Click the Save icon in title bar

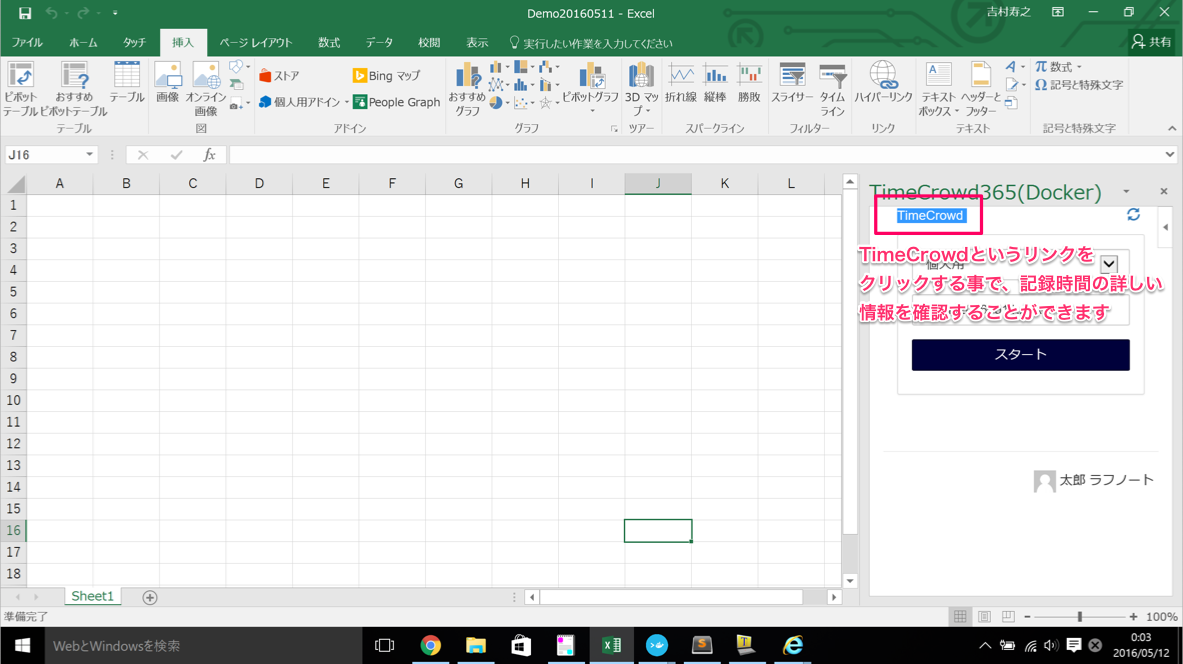pos(25,13)
